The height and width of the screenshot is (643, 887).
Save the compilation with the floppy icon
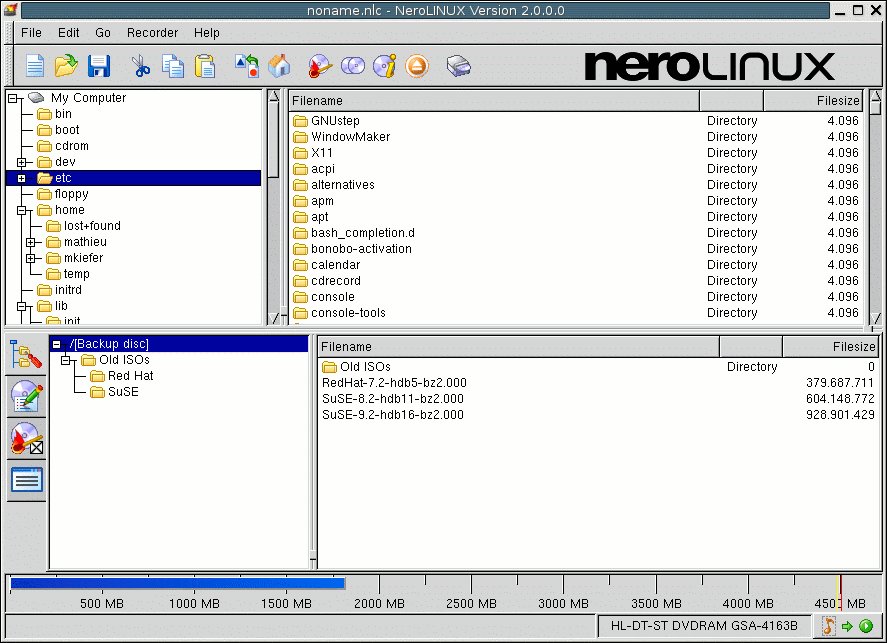(99, 66)
